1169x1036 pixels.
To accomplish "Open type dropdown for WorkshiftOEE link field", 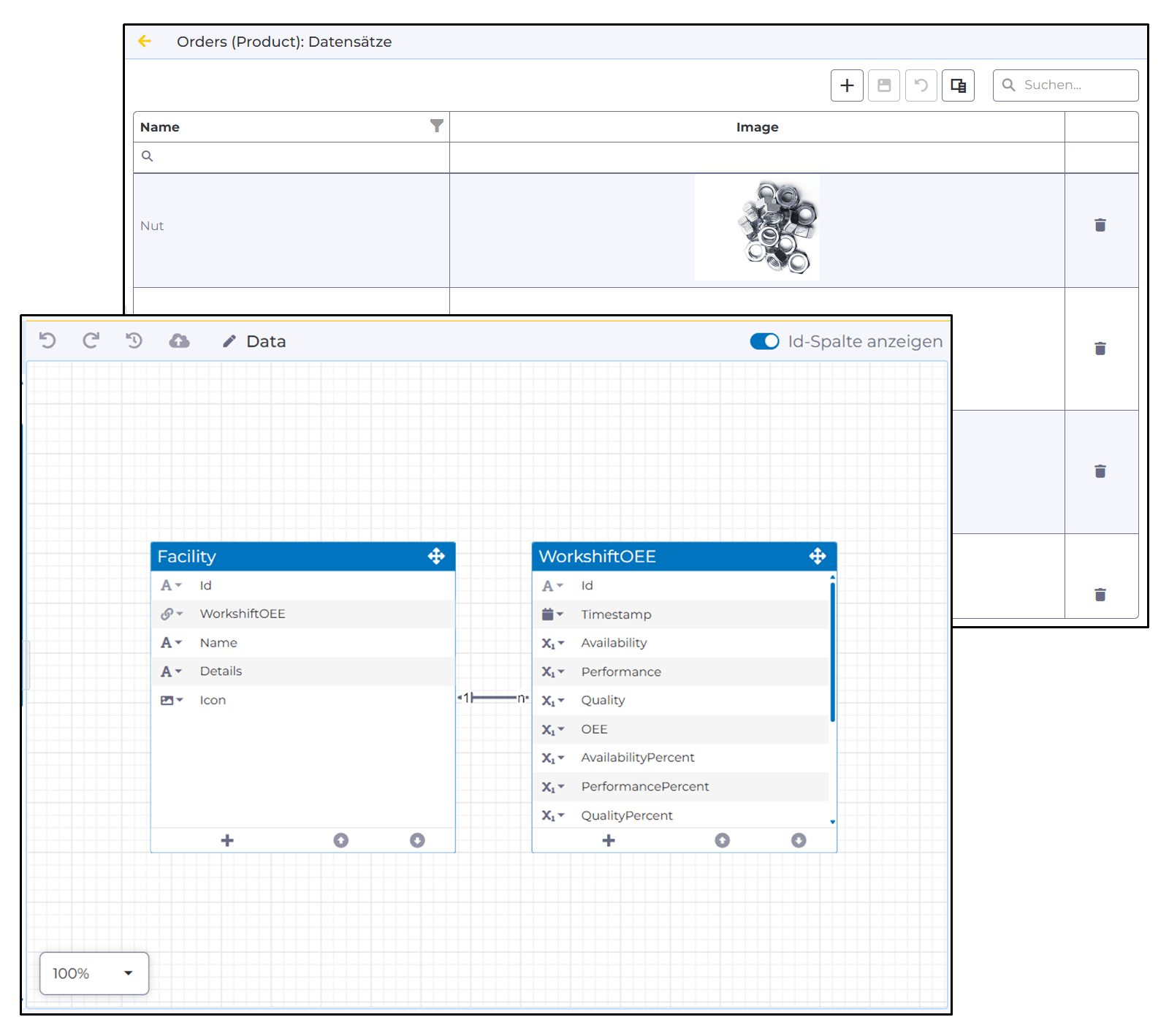I will pos(171,614).
